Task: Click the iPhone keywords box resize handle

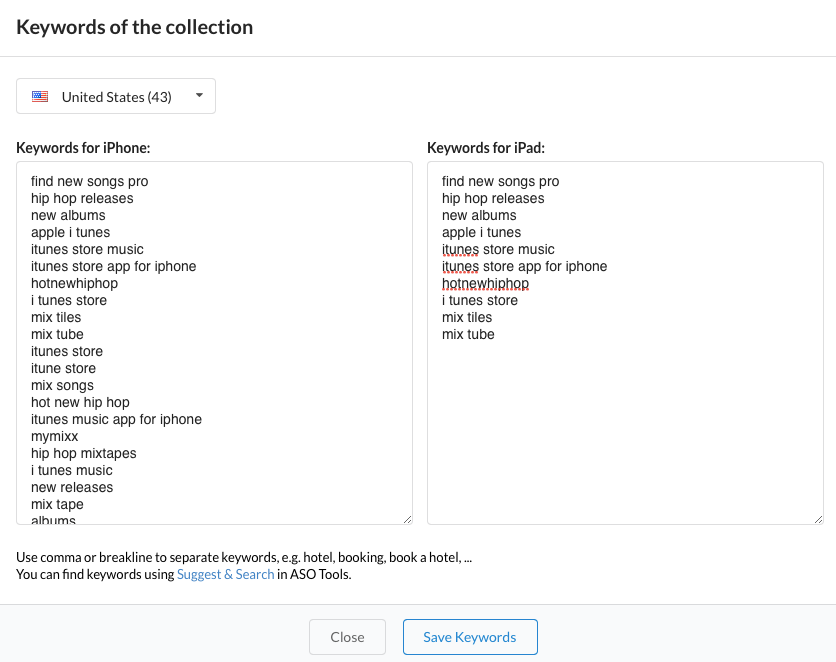Action: [x=407, y=518]
